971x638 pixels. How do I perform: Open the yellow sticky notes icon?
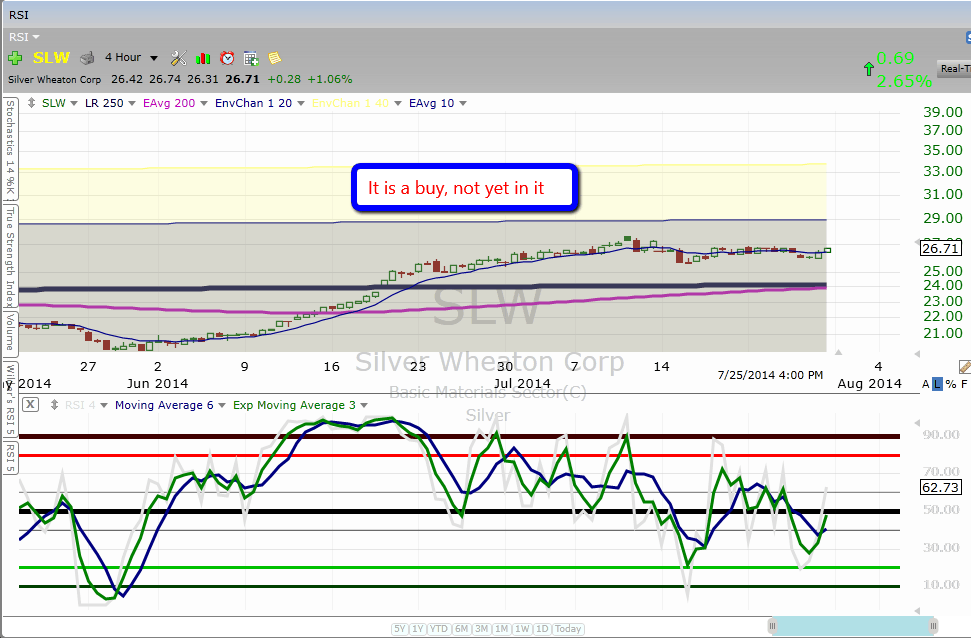click(274, 58)
